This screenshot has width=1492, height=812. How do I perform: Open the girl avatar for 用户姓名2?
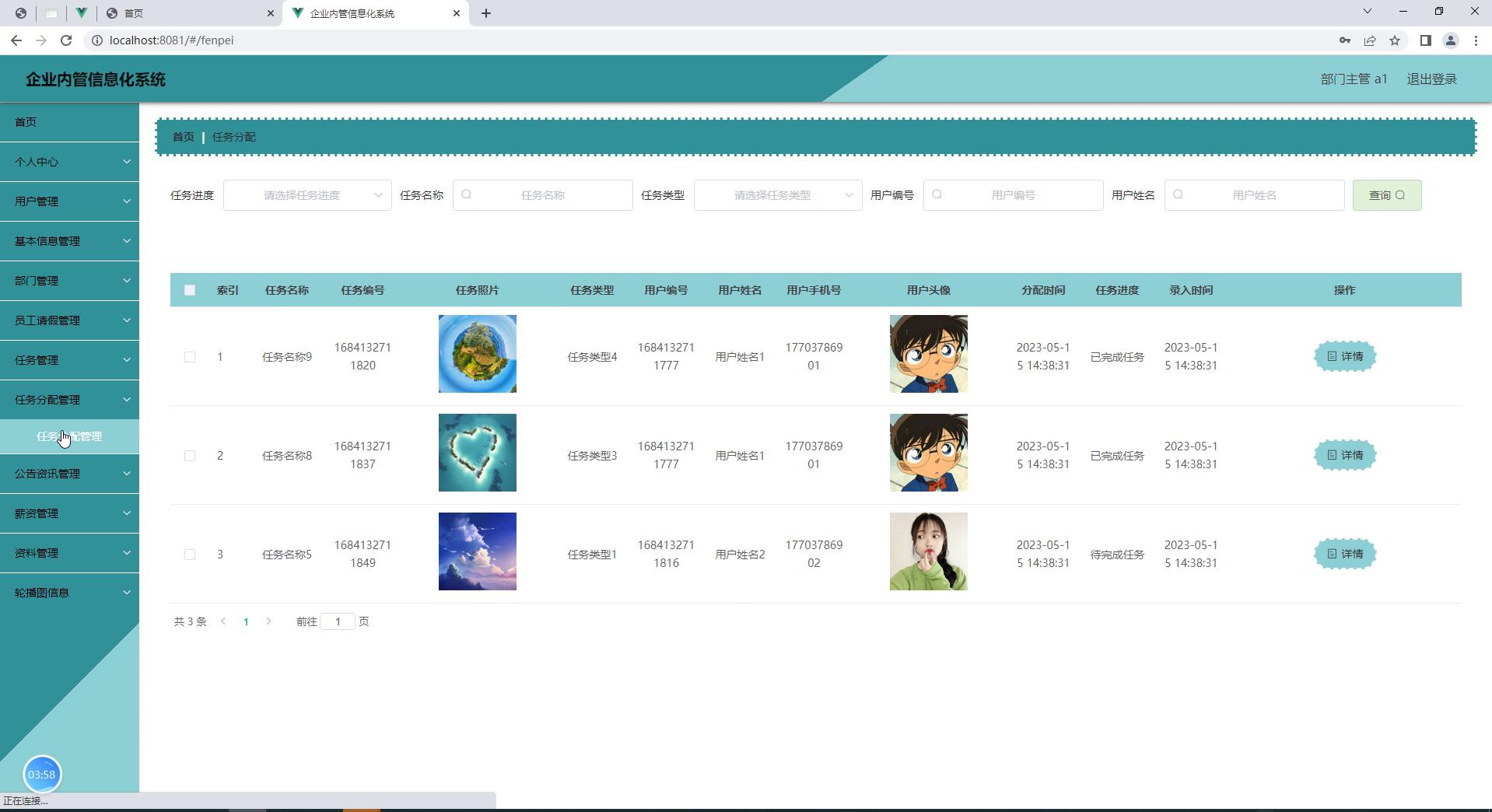point(929,551)
